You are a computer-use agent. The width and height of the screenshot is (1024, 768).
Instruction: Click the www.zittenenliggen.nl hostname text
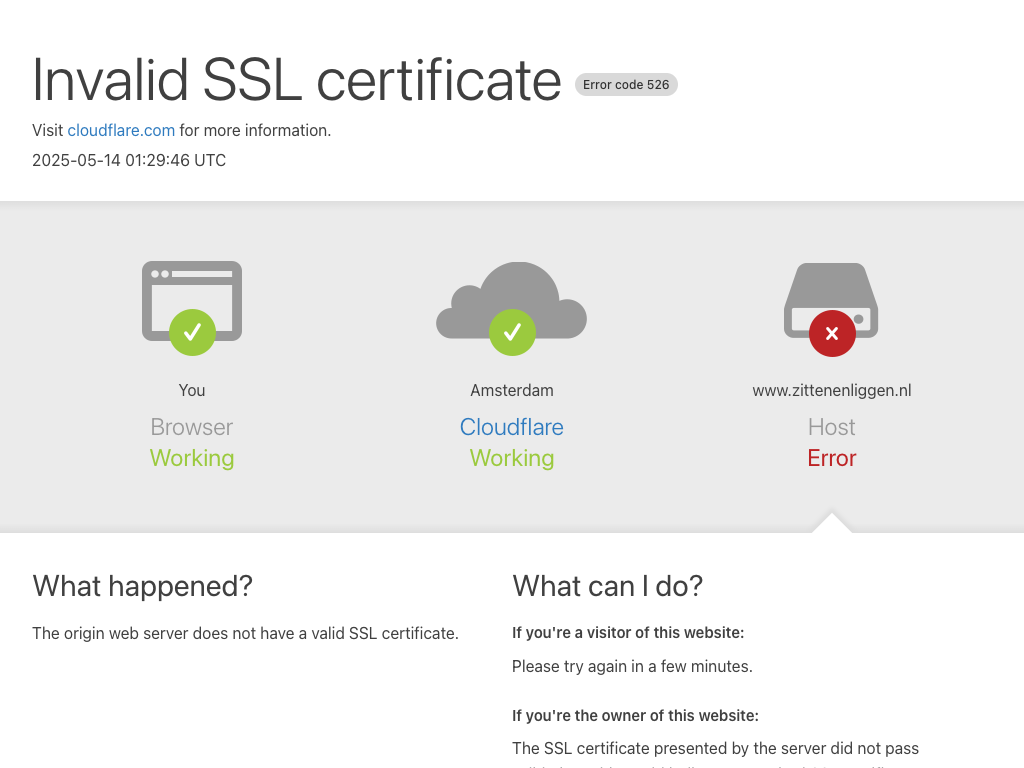(832, 390)
